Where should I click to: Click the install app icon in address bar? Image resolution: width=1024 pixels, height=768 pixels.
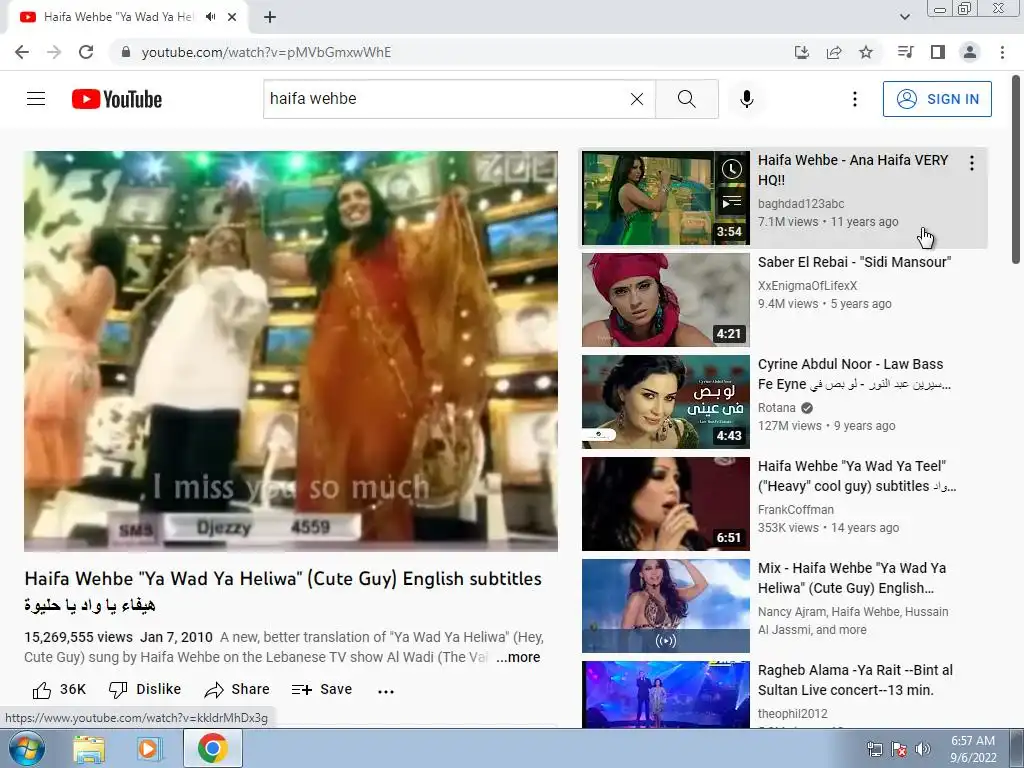tap(802, 52)
